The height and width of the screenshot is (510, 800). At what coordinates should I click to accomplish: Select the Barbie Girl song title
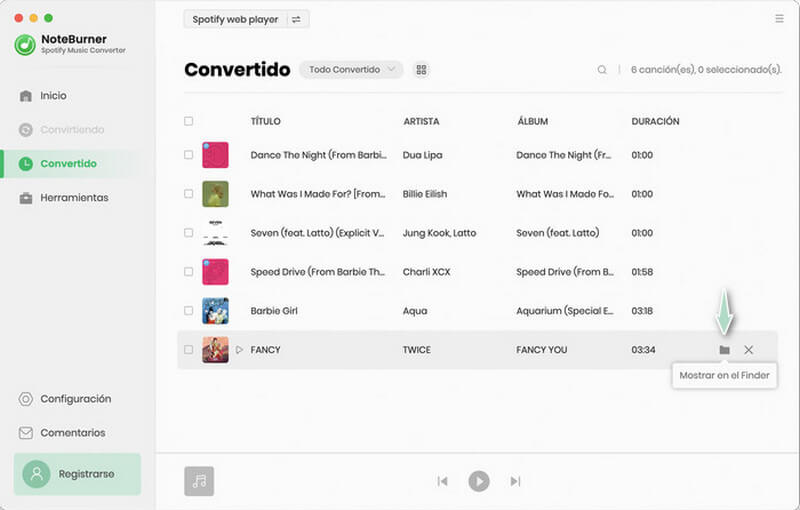click(x=274, y=311)
